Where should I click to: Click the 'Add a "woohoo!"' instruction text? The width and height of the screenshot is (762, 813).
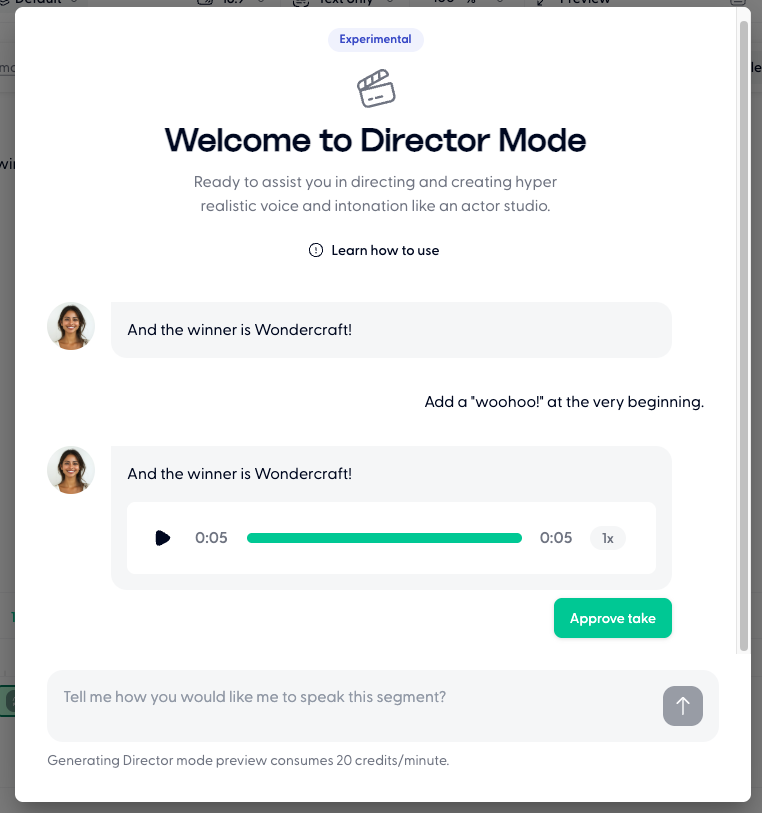point(564,402)
